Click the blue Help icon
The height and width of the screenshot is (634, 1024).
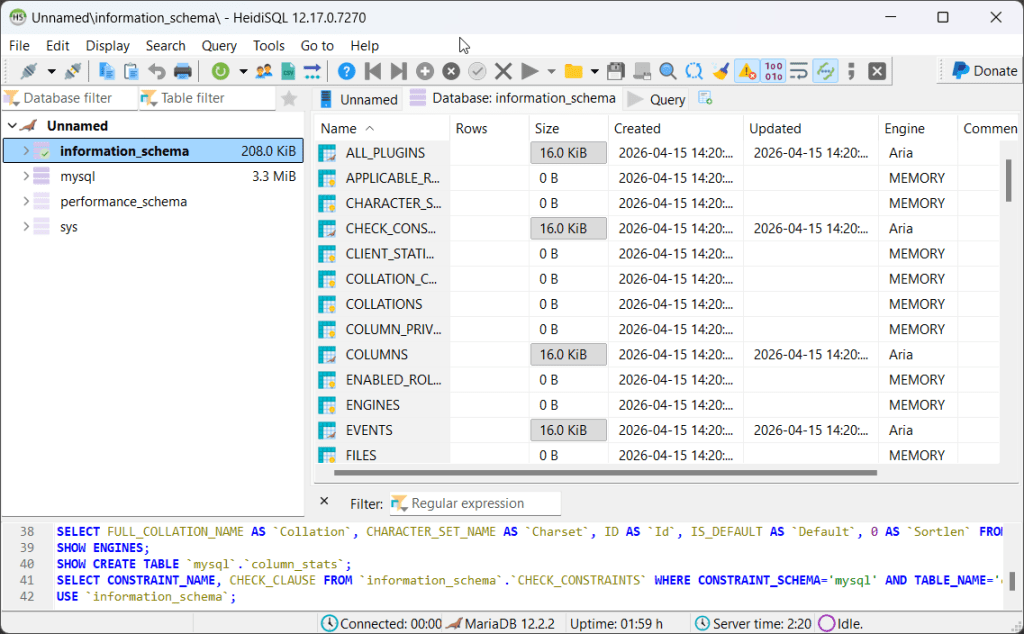[x=346, y=71]
